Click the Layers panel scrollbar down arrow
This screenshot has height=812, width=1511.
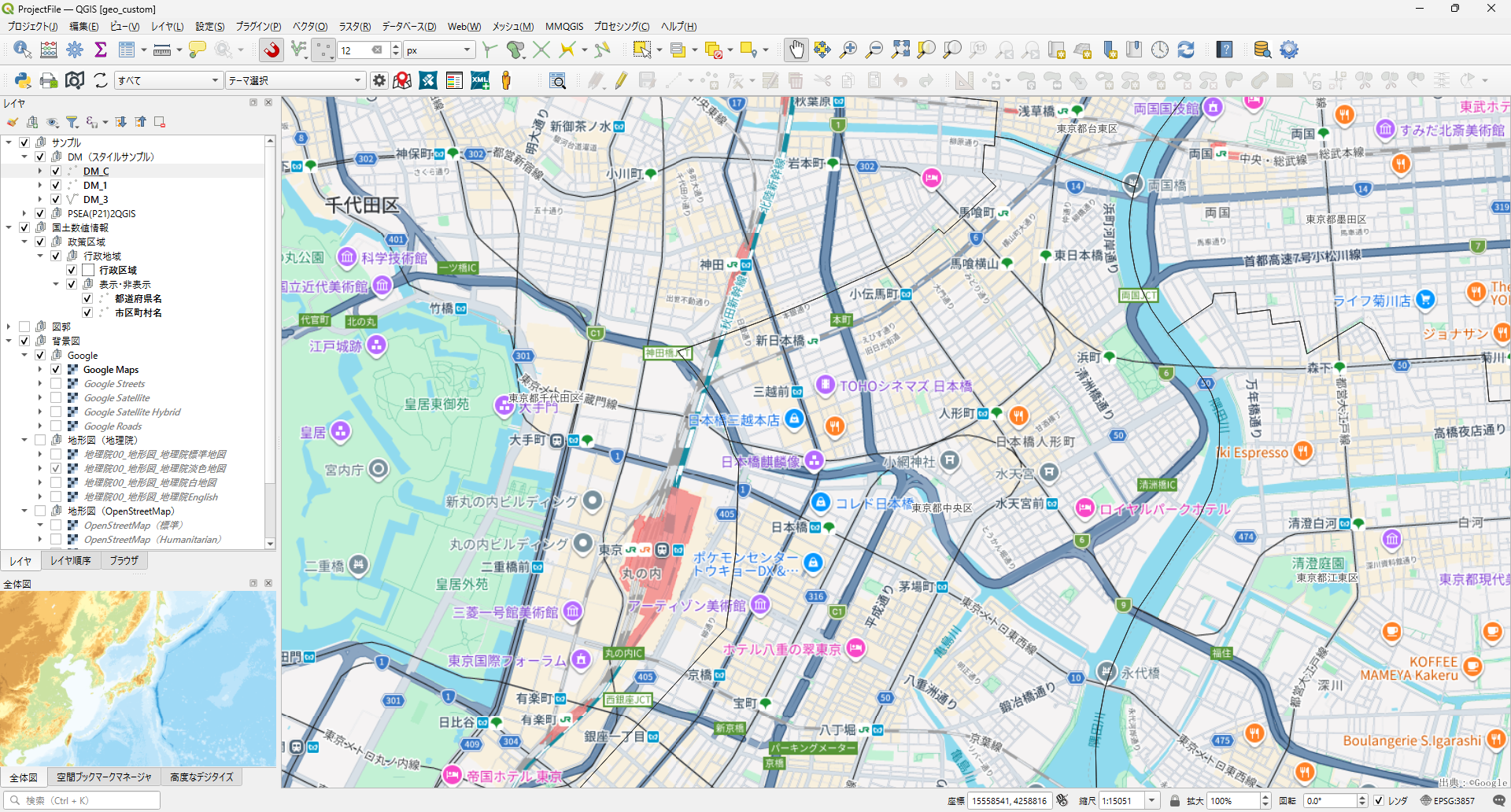coord(270,543)
